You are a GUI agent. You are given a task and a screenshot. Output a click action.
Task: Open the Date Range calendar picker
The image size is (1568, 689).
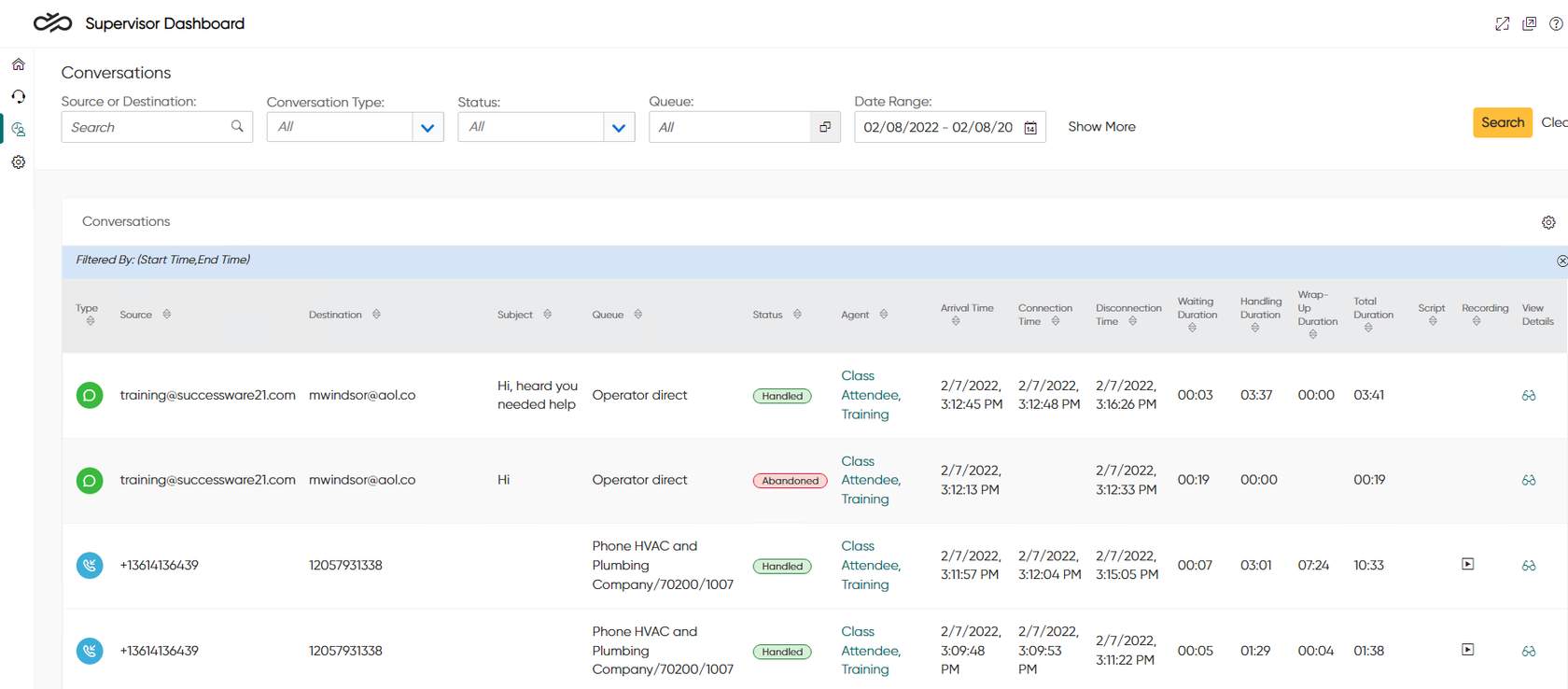[1030, 128]
